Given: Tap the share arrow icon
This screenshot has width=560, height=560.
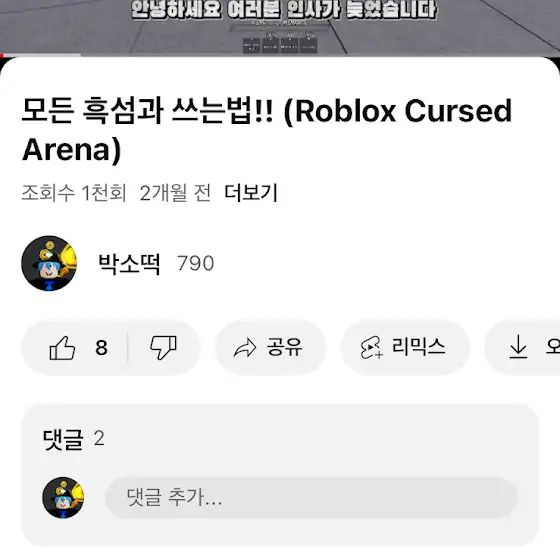Looking at the screenshot, I should tap(245, 348).
